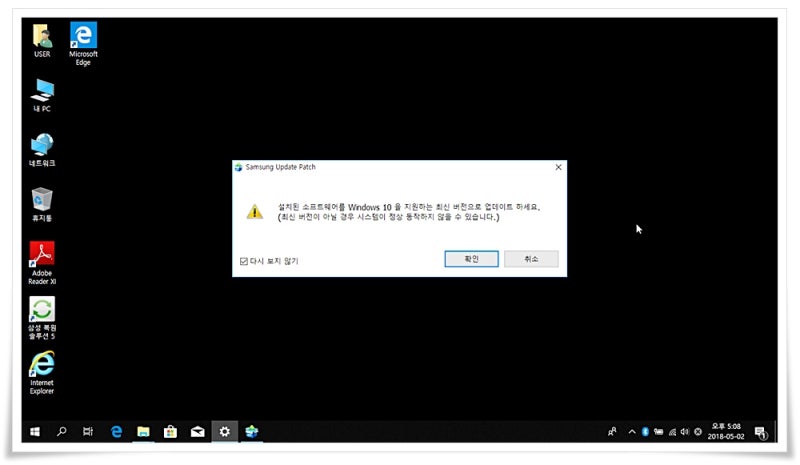
Task: Click the 취소 button in dialog
Action: pyautogui.click(x=531, y=259)
